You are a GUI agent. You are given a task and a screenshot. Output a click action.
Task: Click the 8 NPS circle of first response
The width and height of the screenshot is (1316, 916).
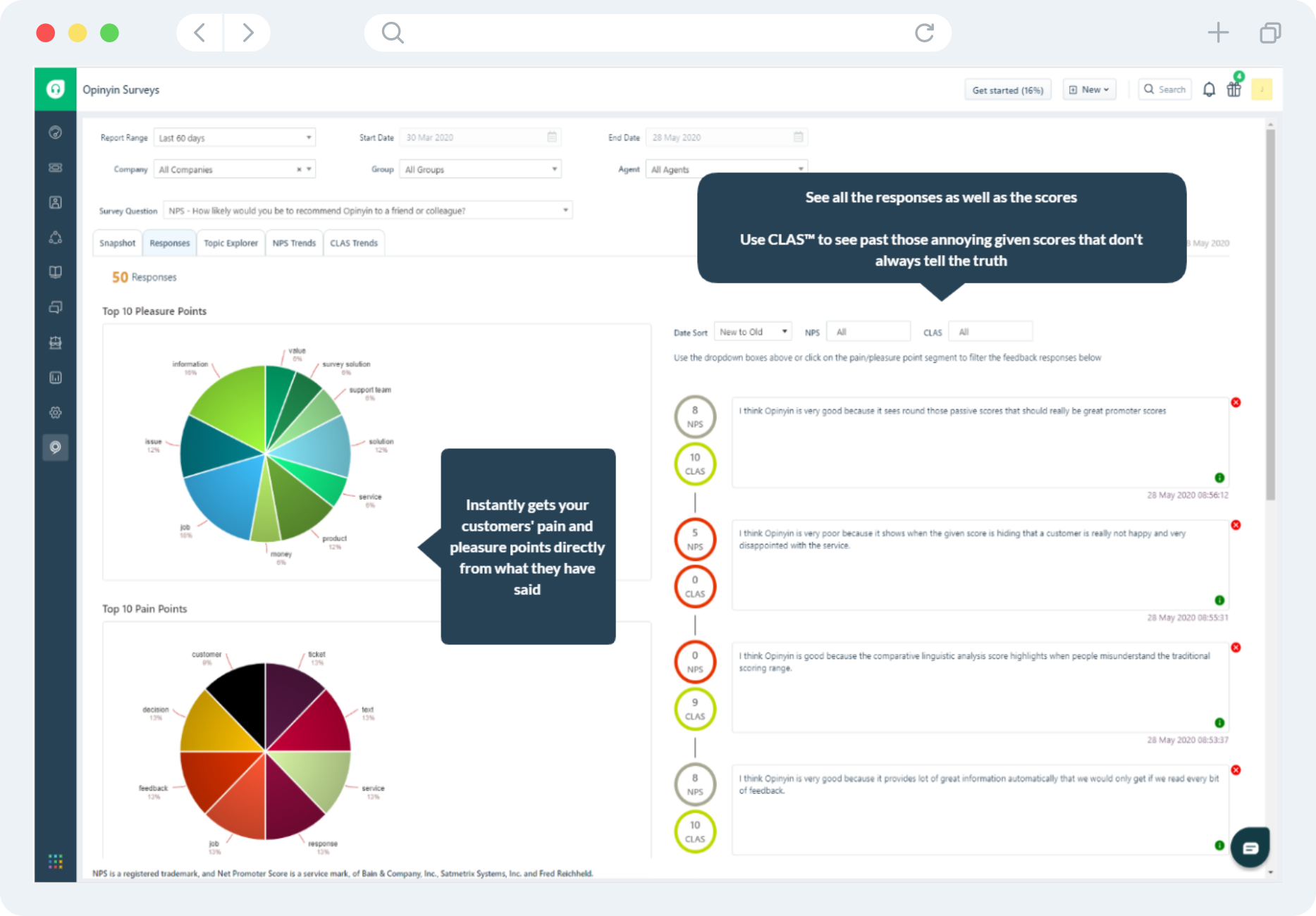point(695,416)
